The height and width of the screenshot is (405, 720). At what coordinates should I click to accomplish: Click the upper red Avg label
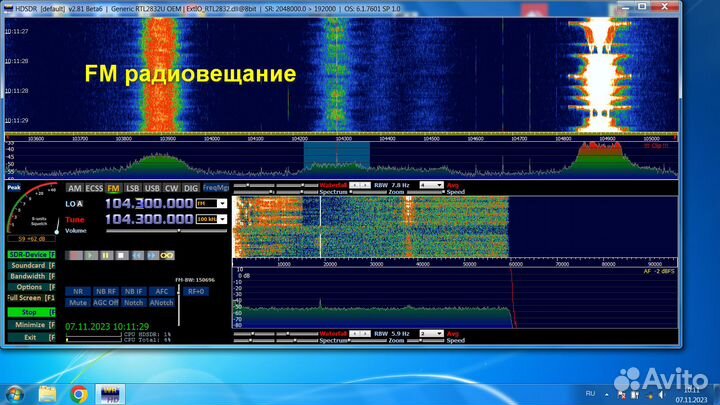click(452, 186)
